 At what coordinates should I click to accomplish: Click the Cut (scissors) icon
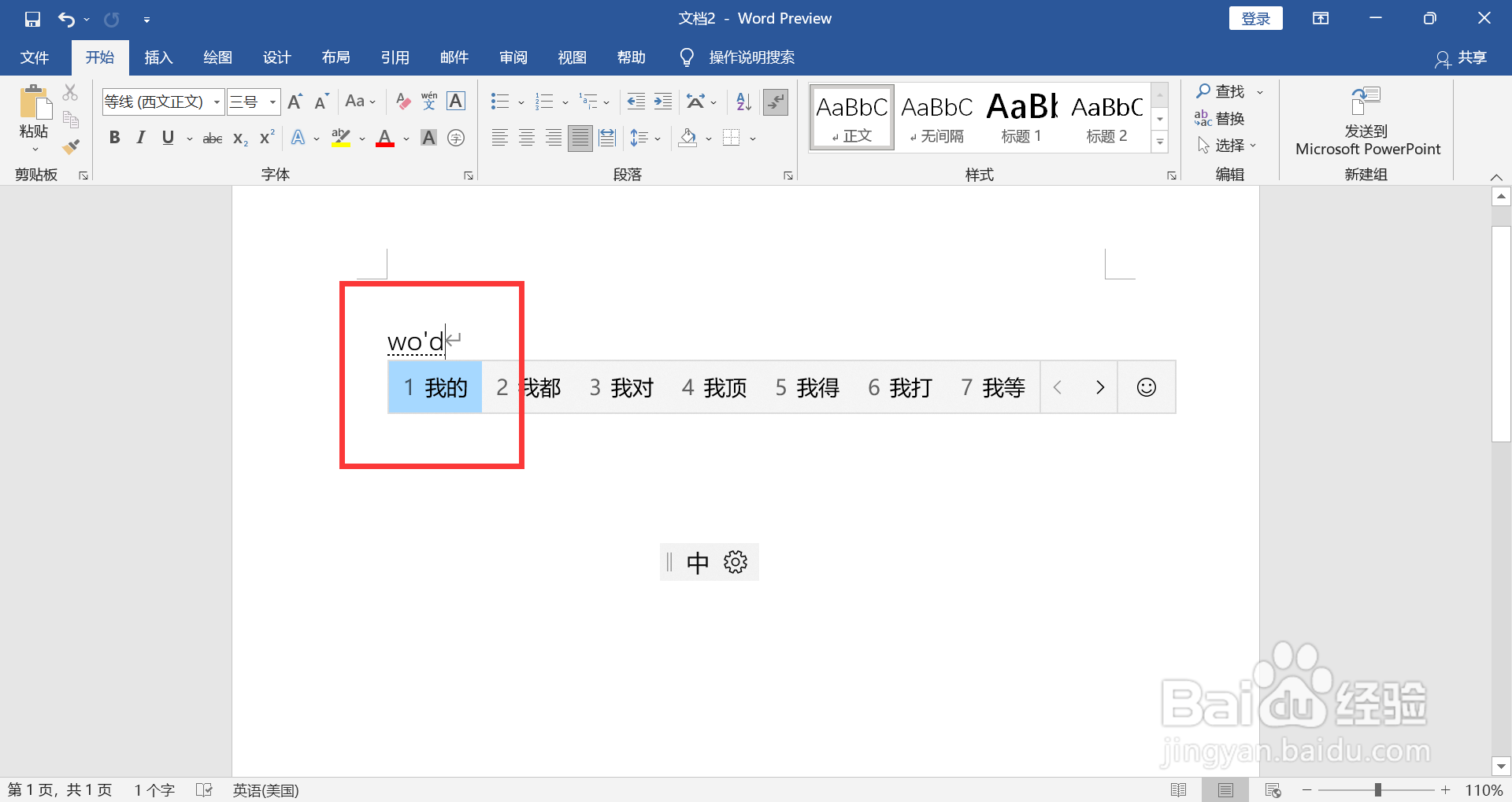pyautogui.click(x=71, y=92)
